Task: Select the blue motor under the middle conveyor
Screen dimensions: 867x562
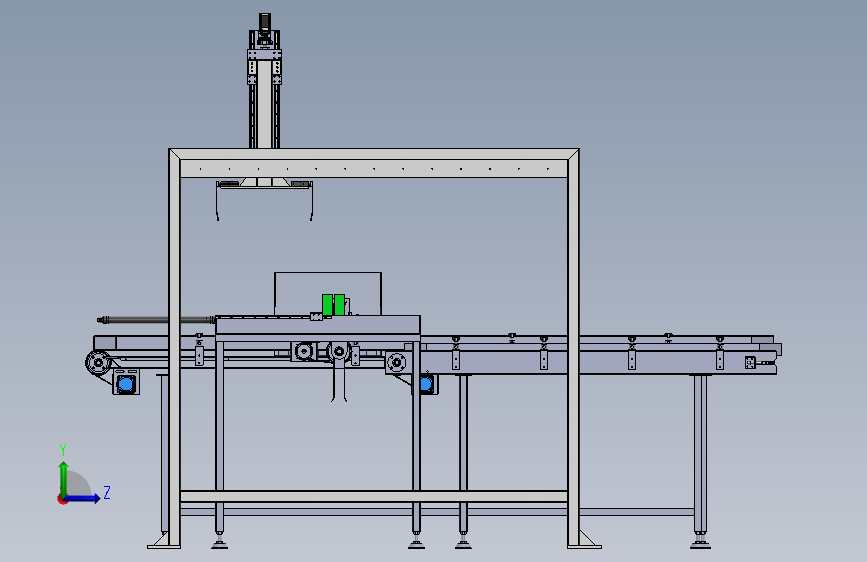Action: (x=426, y=383)
